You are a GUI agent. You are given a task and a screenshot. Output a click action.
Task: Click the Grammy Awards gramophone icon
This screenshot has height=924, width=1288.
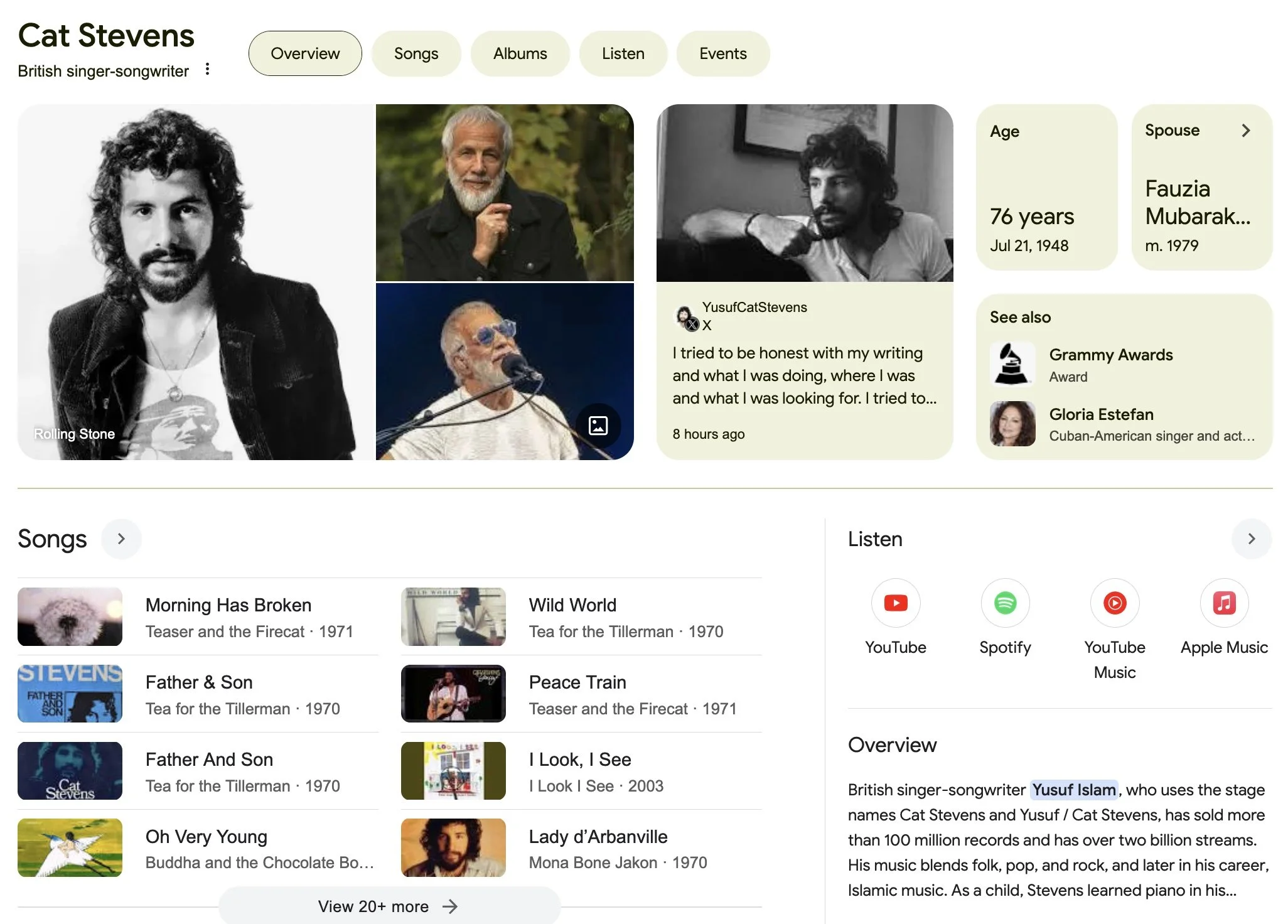coord(1012,363)
